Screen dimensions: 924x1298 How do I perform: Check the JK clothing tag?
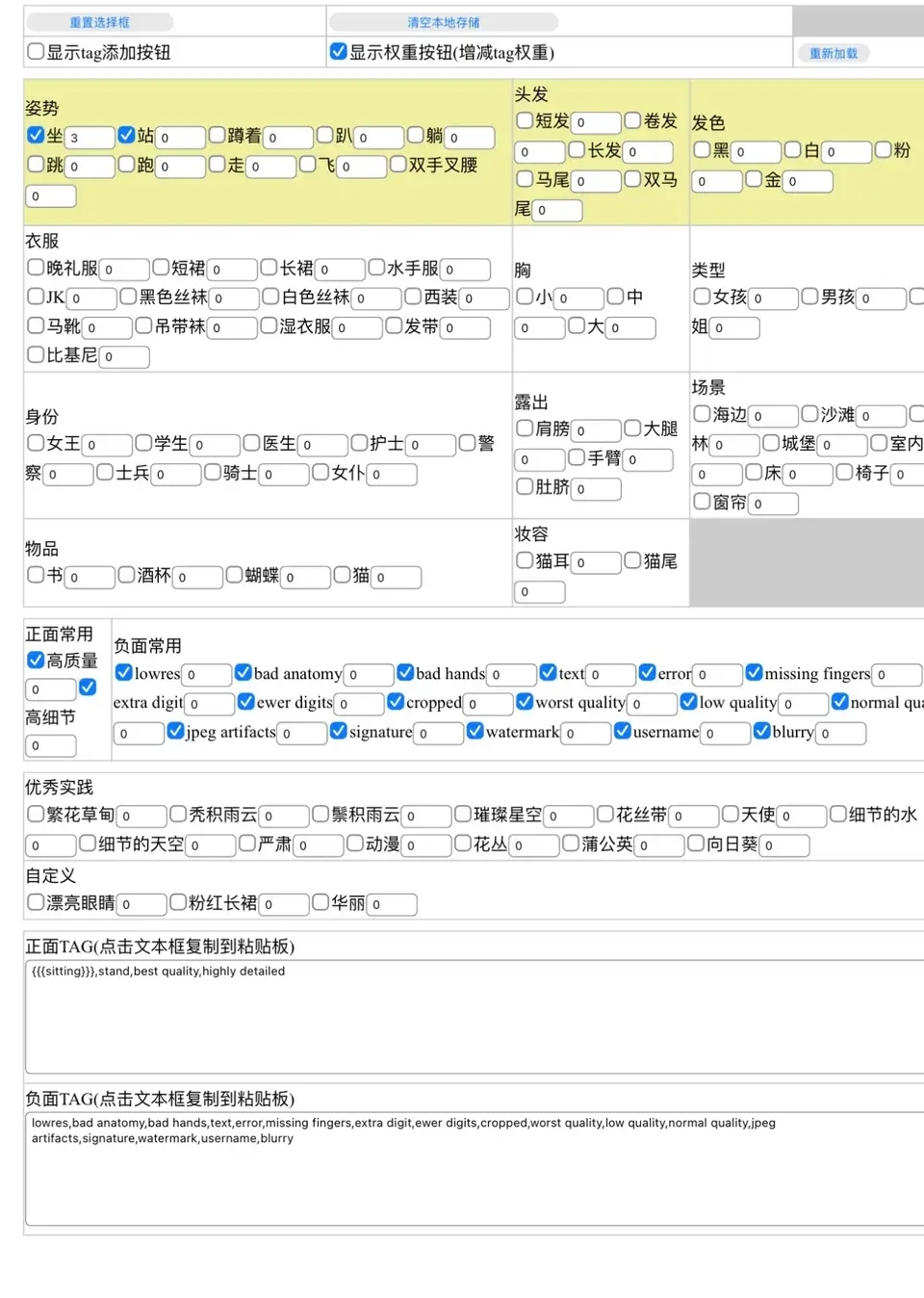[x=35, y=297]
